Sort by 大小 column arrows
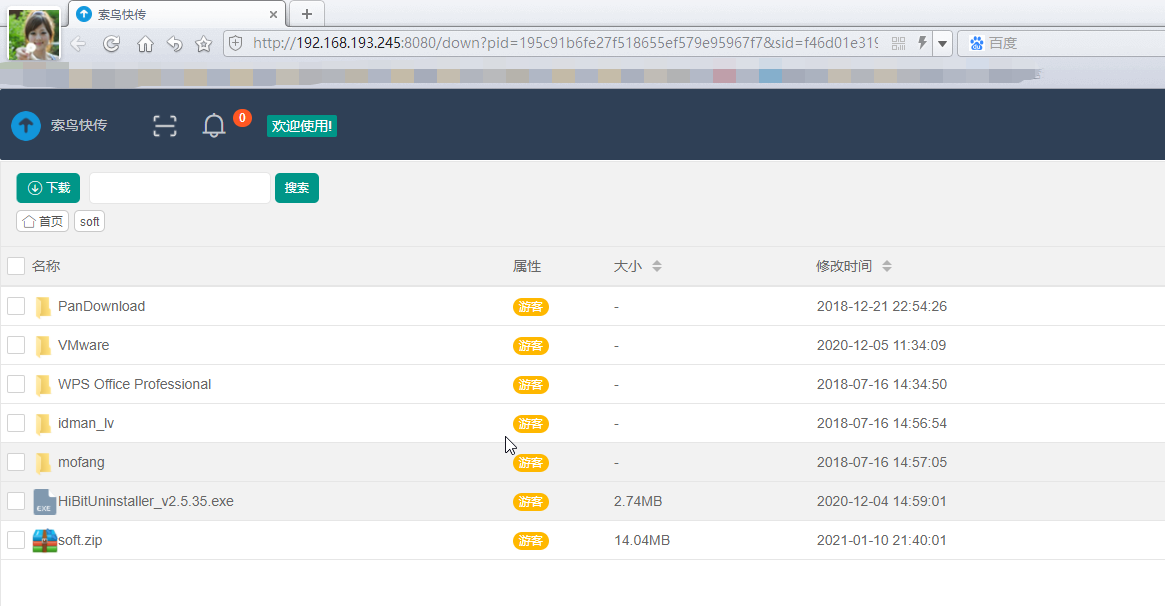Image resolution: width=1165 pixels, height=606 pixels. (x=657, y=266)
